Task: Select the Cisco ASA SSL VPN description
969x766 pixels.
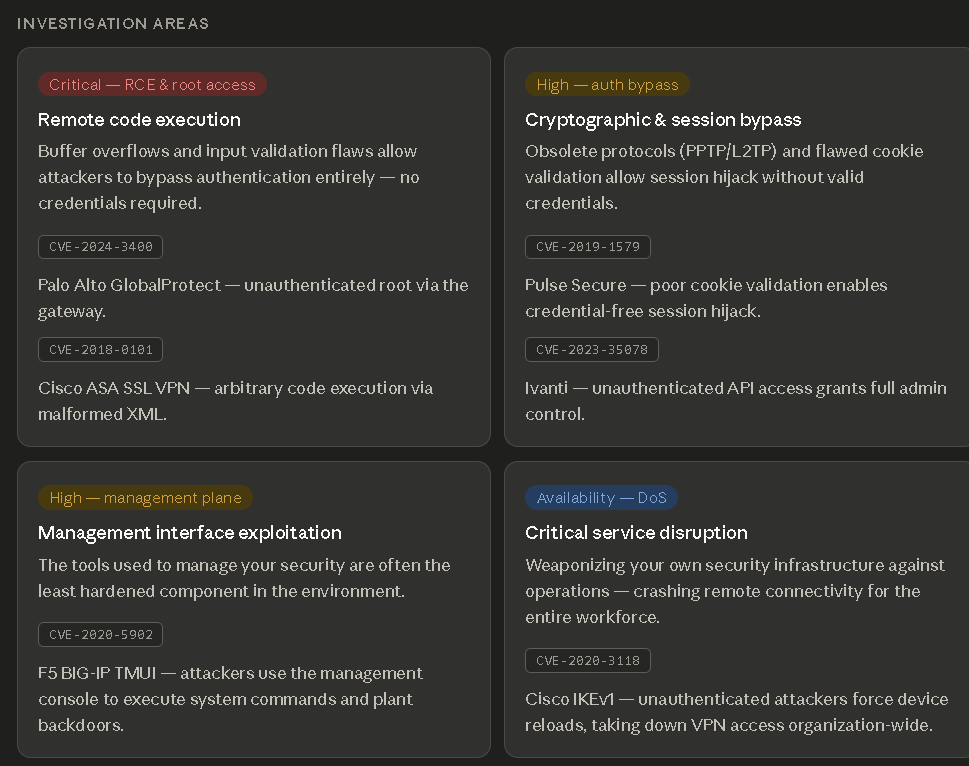Action: click(x=235, y=401)
